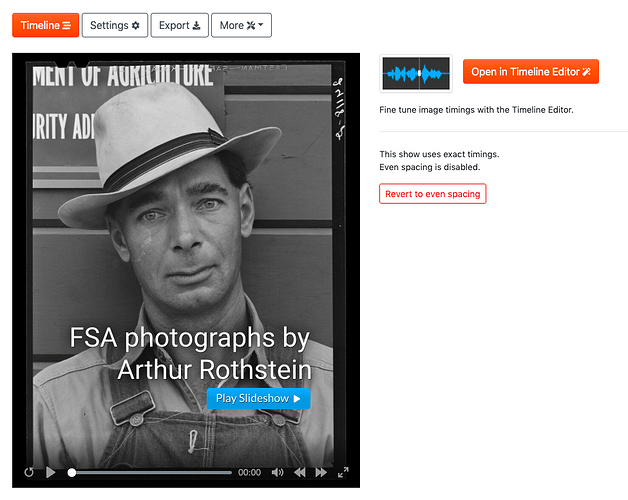Click the playback progress slider

coord(150,473)
